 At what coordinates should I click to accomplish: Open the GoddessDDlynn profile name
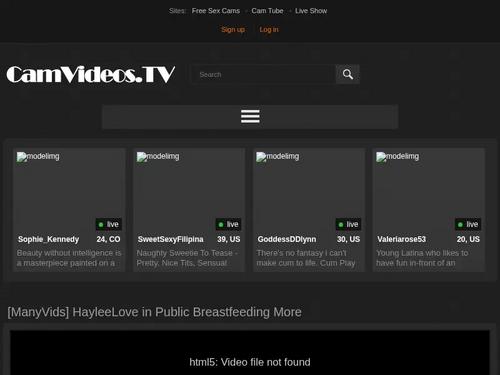(287, 239)
